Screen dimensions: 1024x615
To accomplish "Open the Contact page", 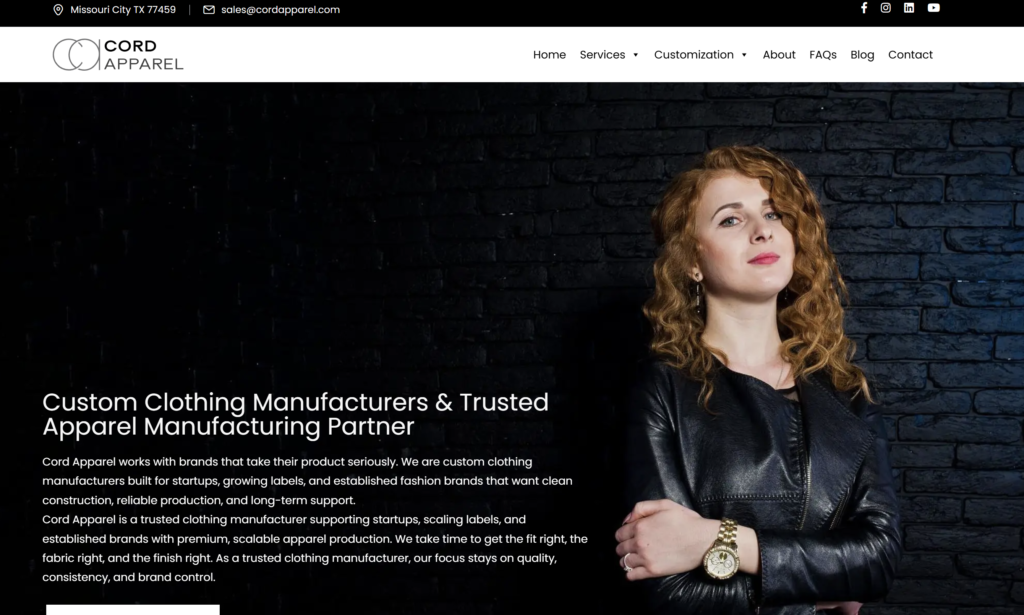I will 910,55.
